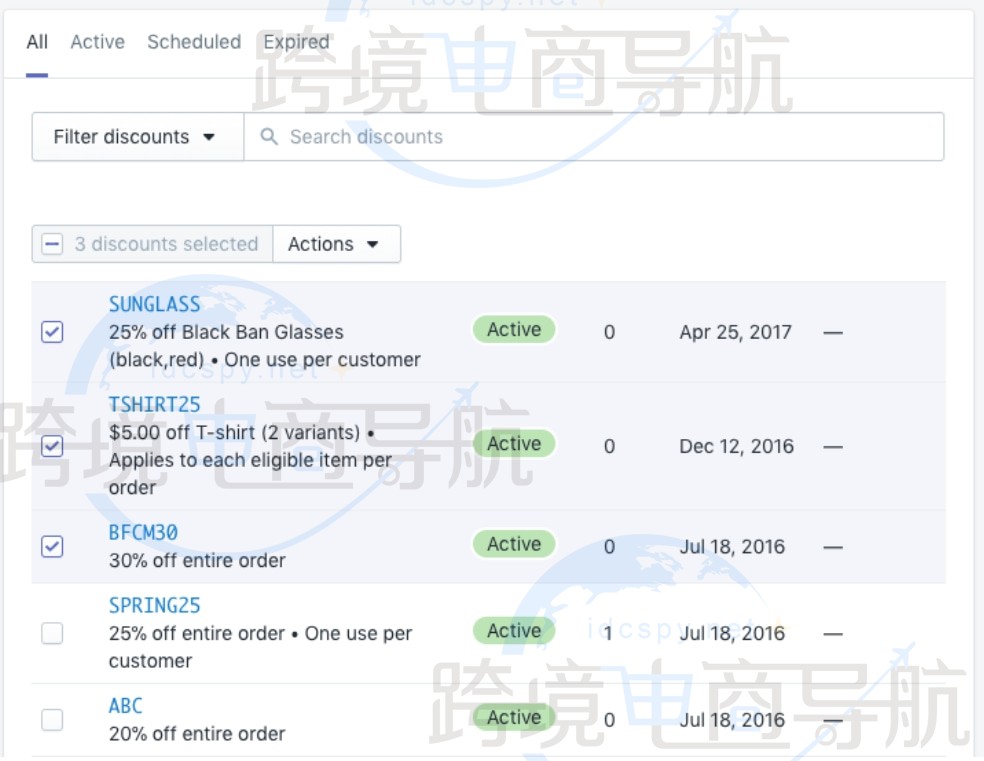Switch to the Expired tab

[x=296, y=42]
